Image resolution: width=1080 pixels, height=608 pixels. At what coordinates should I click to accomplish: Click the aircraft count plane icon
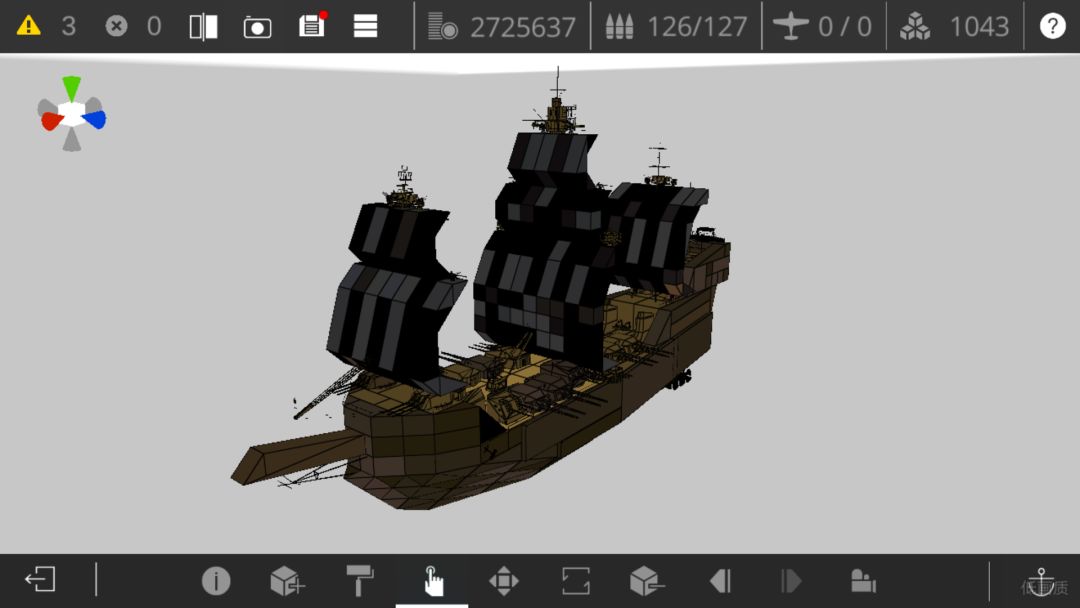(x=790, y=26)
